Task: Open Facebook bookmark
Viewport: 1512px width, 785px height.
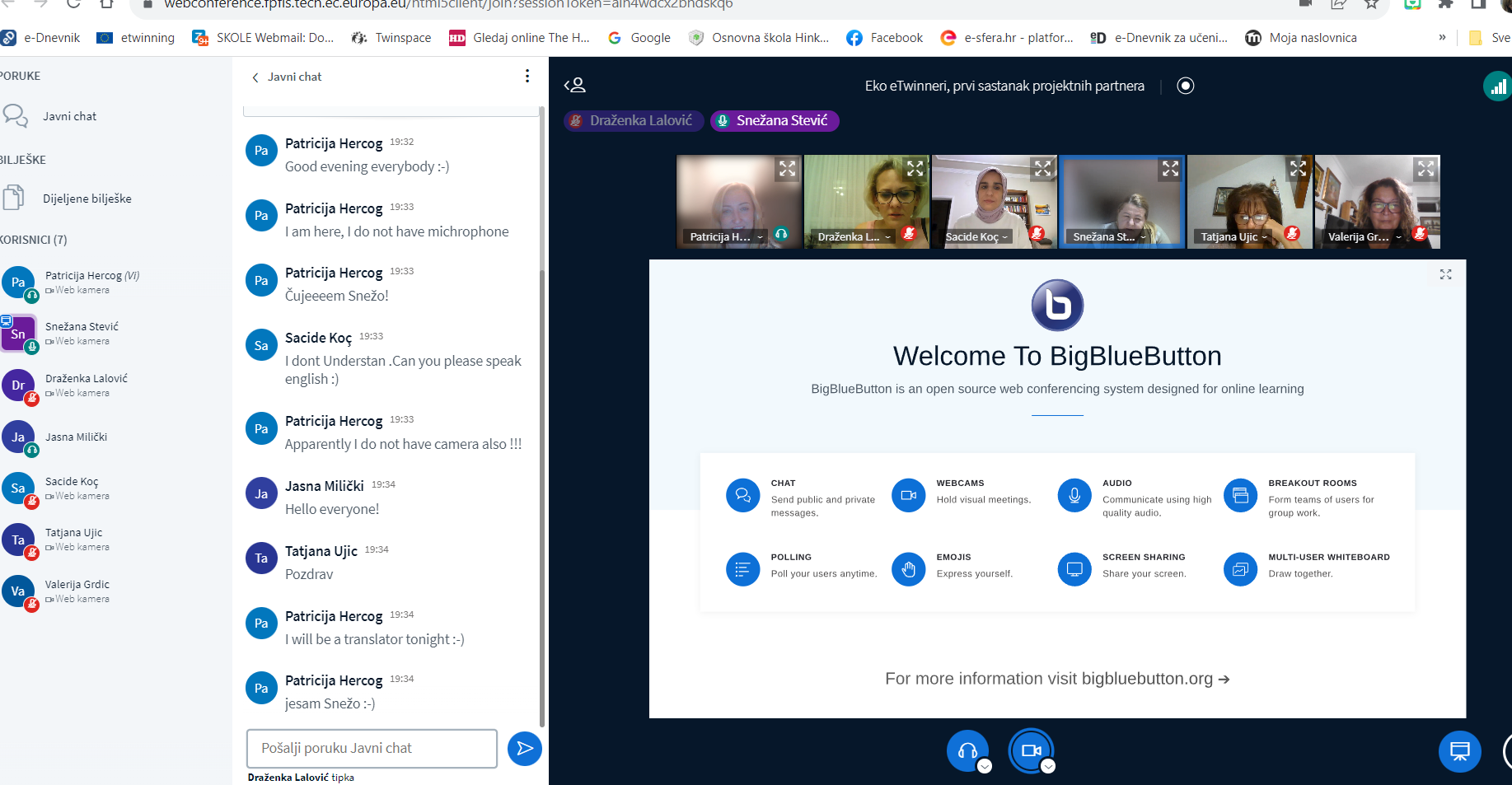Action: [885, 38]
